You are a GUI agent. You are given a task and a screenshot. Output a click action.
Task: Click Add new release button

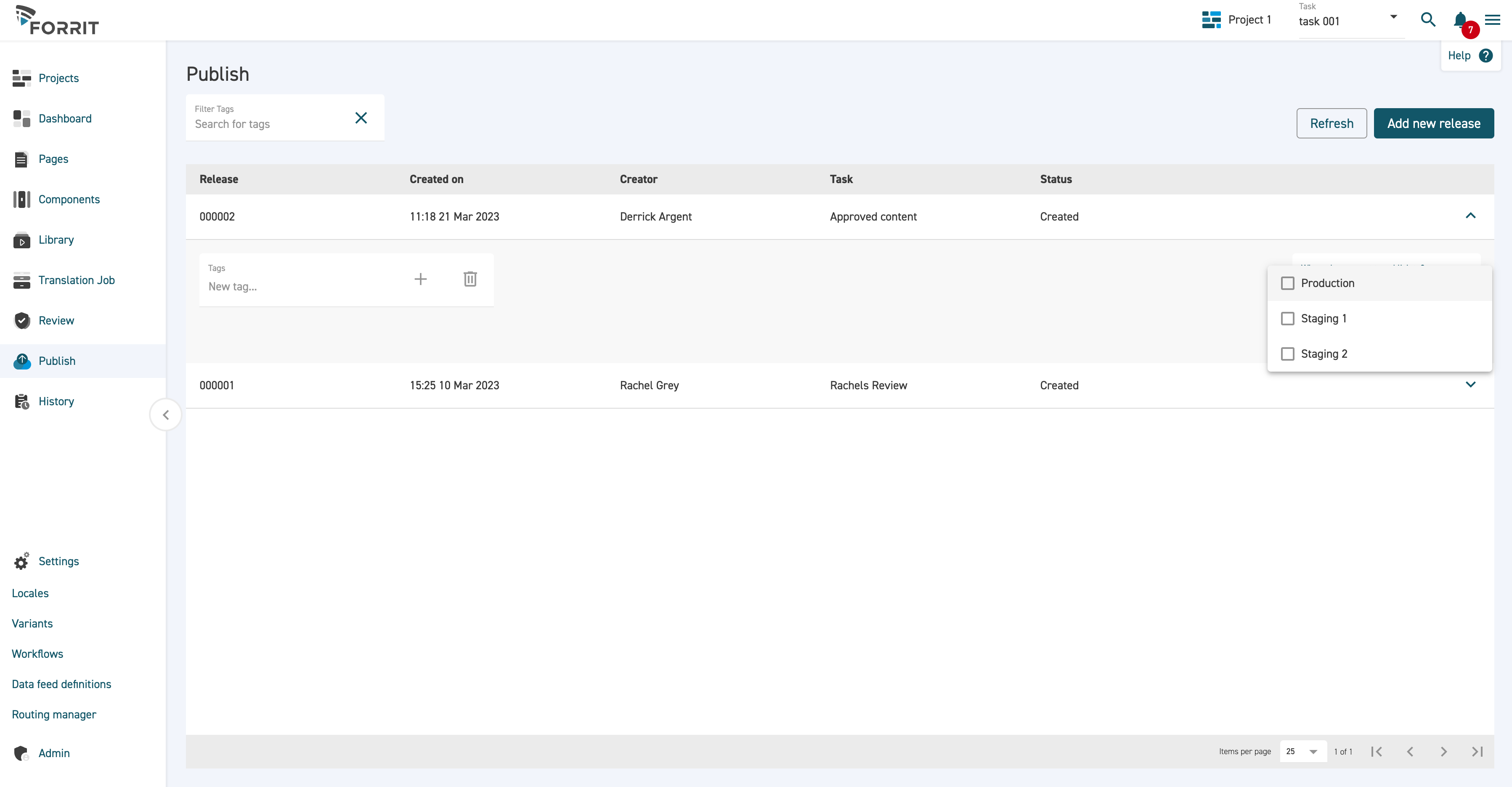pos(1433,123)
